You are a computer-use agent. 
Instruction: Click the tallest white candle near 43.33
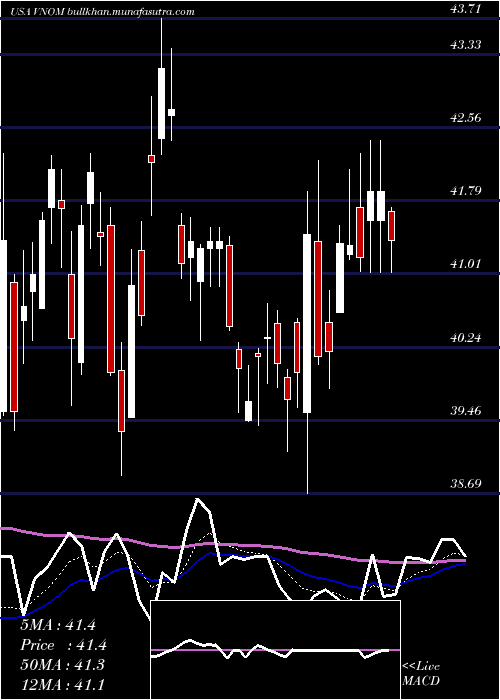tap(161, 103)
